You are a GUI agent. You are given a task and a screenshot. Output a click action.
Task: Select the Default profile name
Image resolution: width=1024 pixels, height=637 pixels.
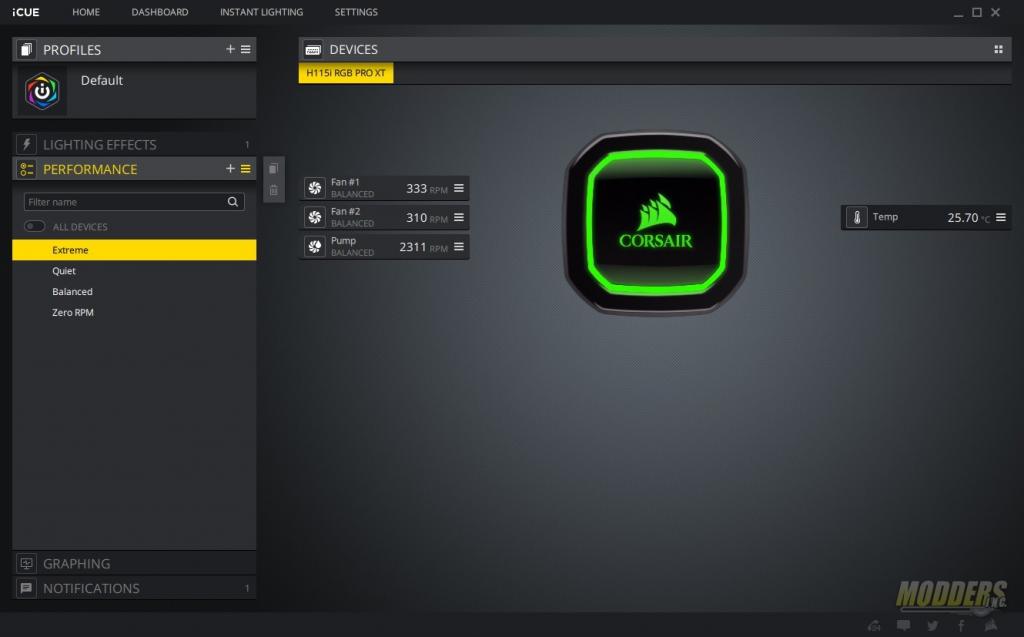coord(102,80)
